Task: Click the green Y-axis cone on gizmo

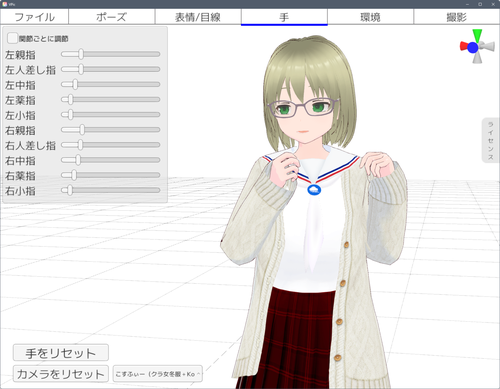Action: pos(477,35)
